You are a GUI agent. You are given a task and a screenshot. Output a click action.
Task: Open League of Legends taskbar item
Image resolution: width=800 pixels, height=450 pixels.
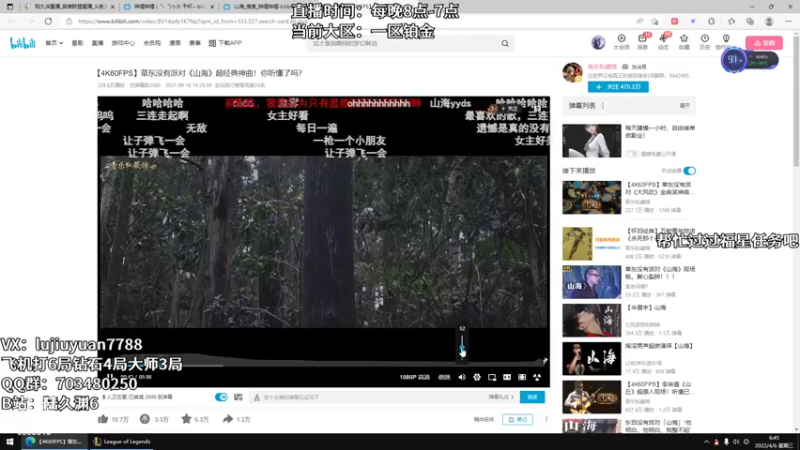[x=122, y=442]
